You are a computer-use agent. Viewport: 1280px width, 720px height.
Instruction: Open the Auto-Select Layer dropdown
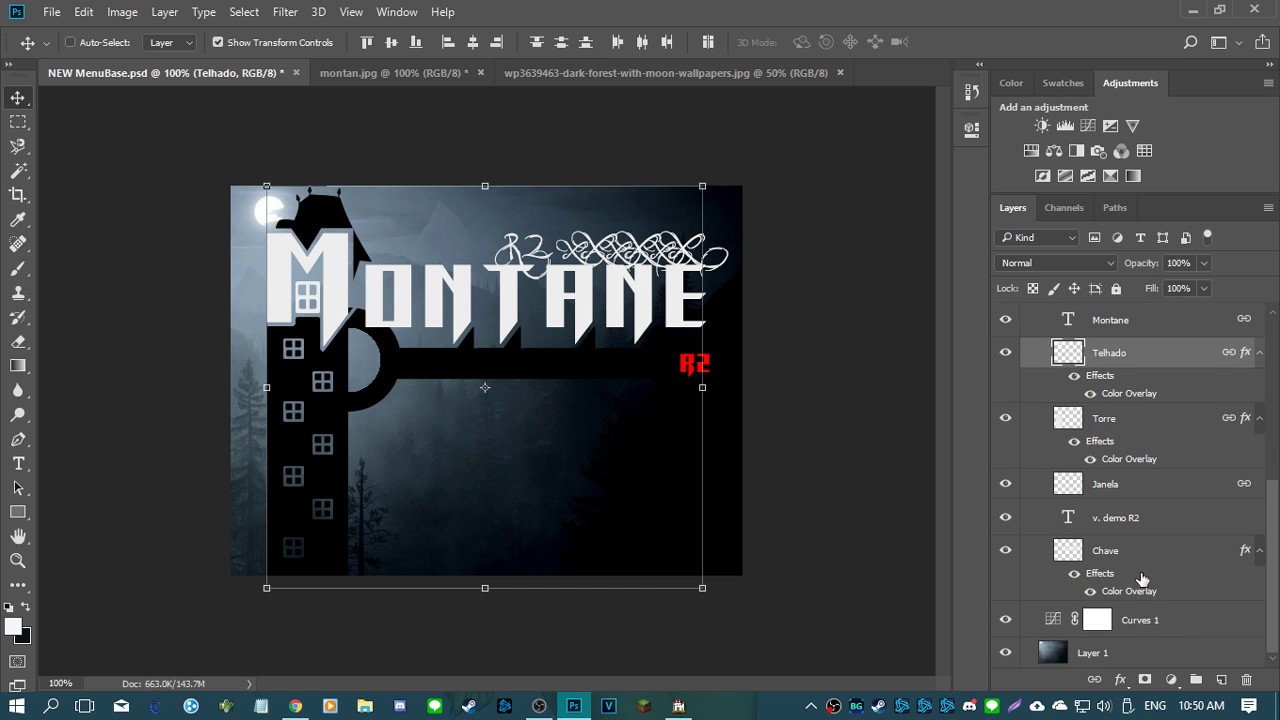click(x=171, y=42)
